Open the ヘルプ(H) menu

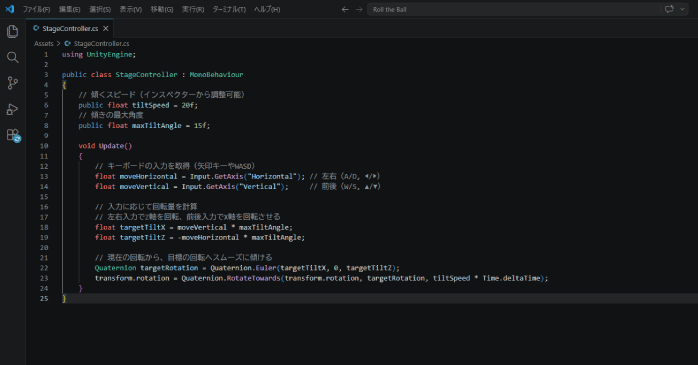(x=267, y=9)
